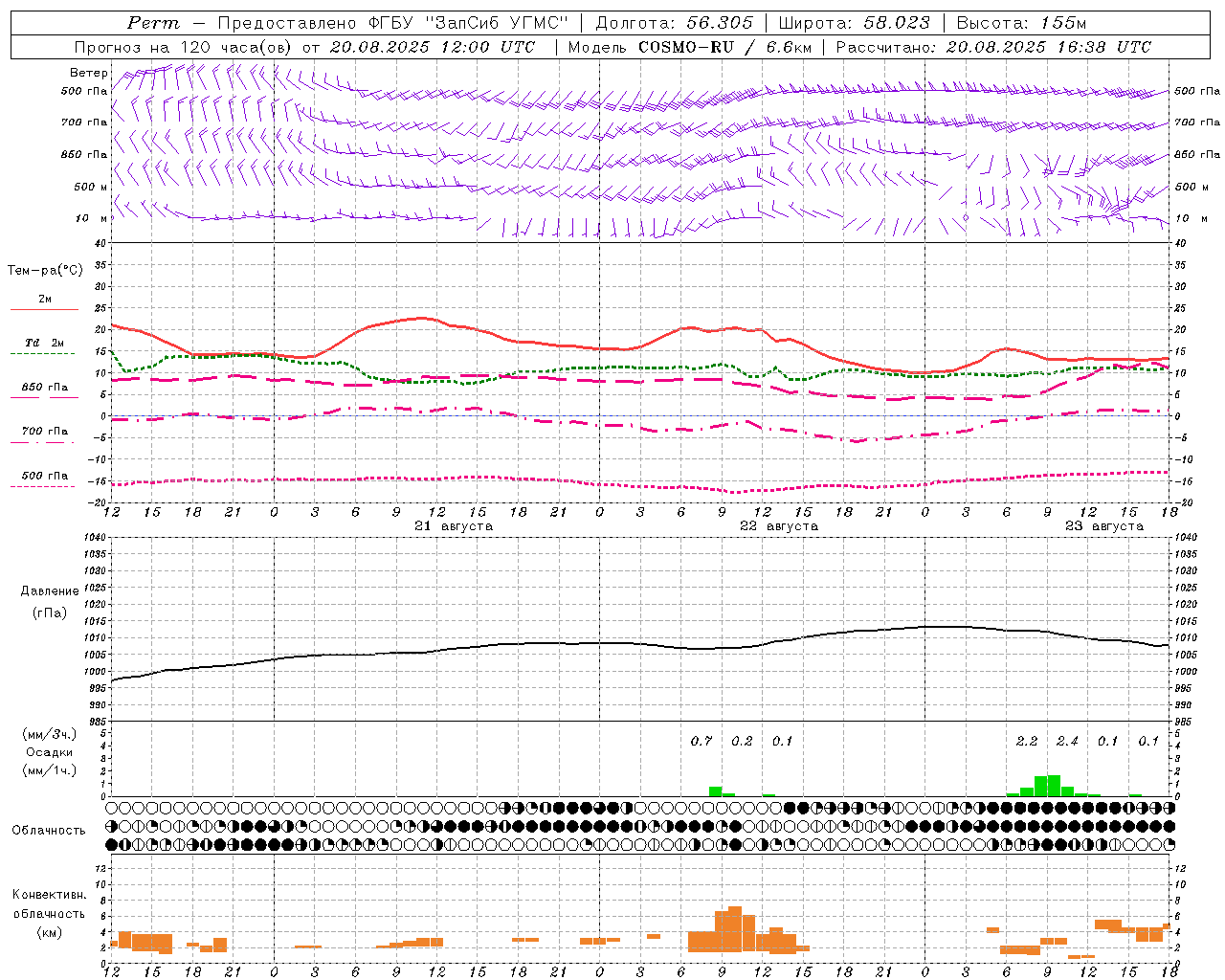Screen dimensions: 1225x980
Task: Click the precipitation value 0.7
Action: click(x=702, y=741)
